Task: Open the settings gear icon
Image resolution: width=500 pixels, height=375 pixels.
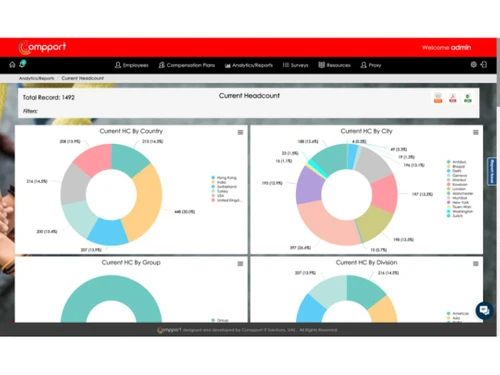Action: 473,65
